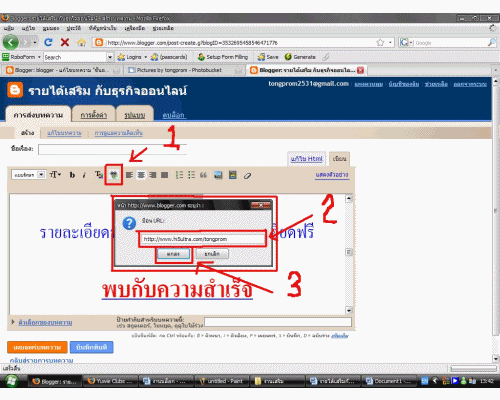Open the font family dropdown
Viewport: 500px width, 400px height.
28,175
